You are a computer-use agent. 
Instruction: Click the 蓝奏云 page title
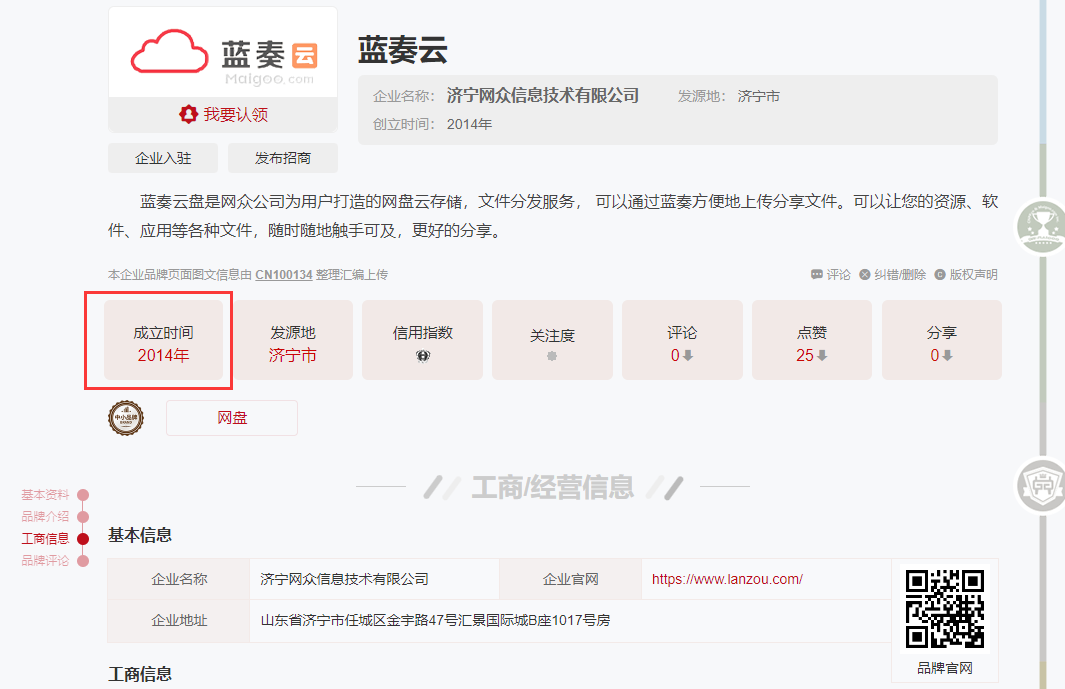(x=403, y=50)
